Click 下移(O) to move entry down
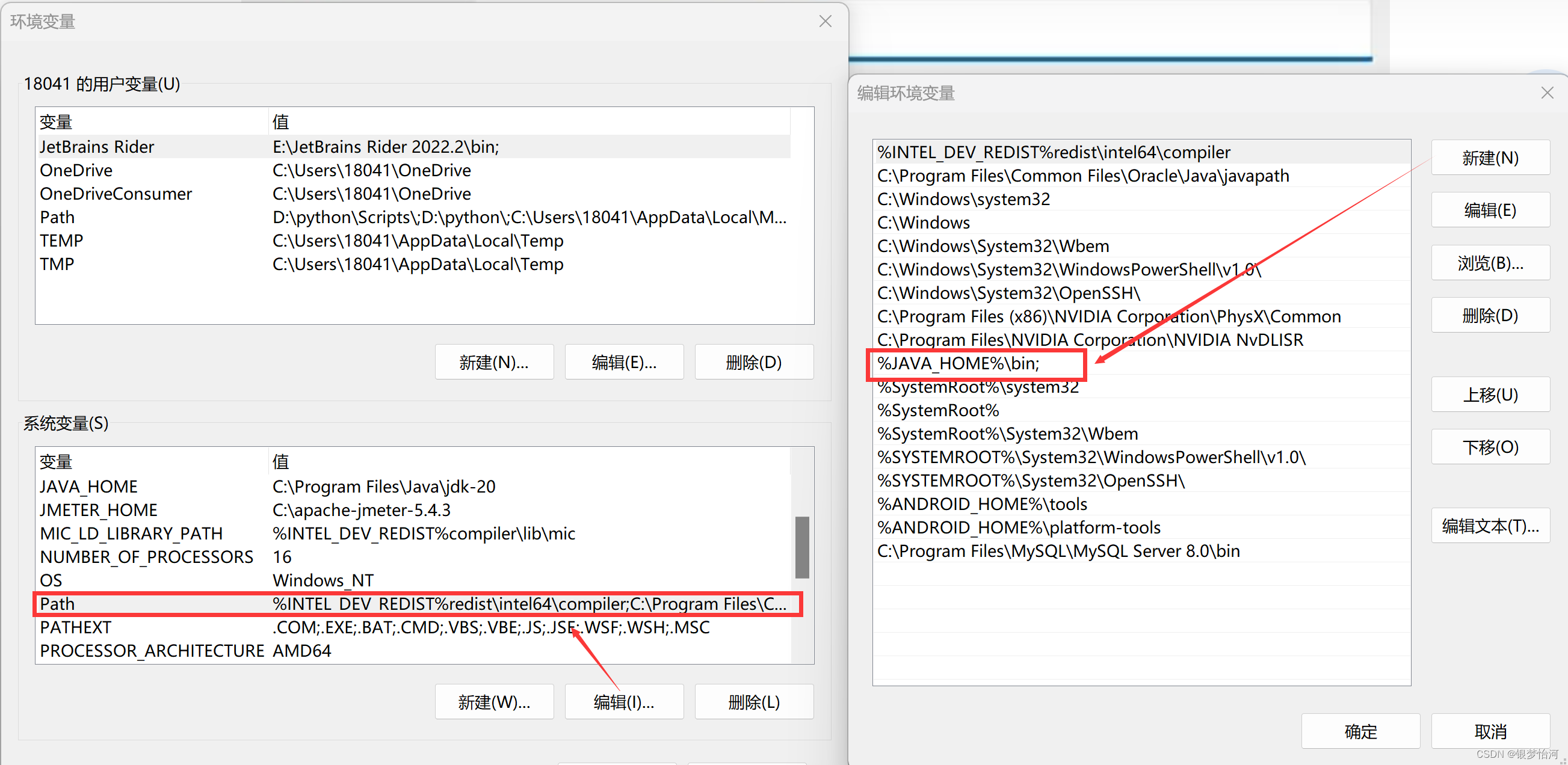The height and width of the screenshot is (765, 1568). 1490,446
